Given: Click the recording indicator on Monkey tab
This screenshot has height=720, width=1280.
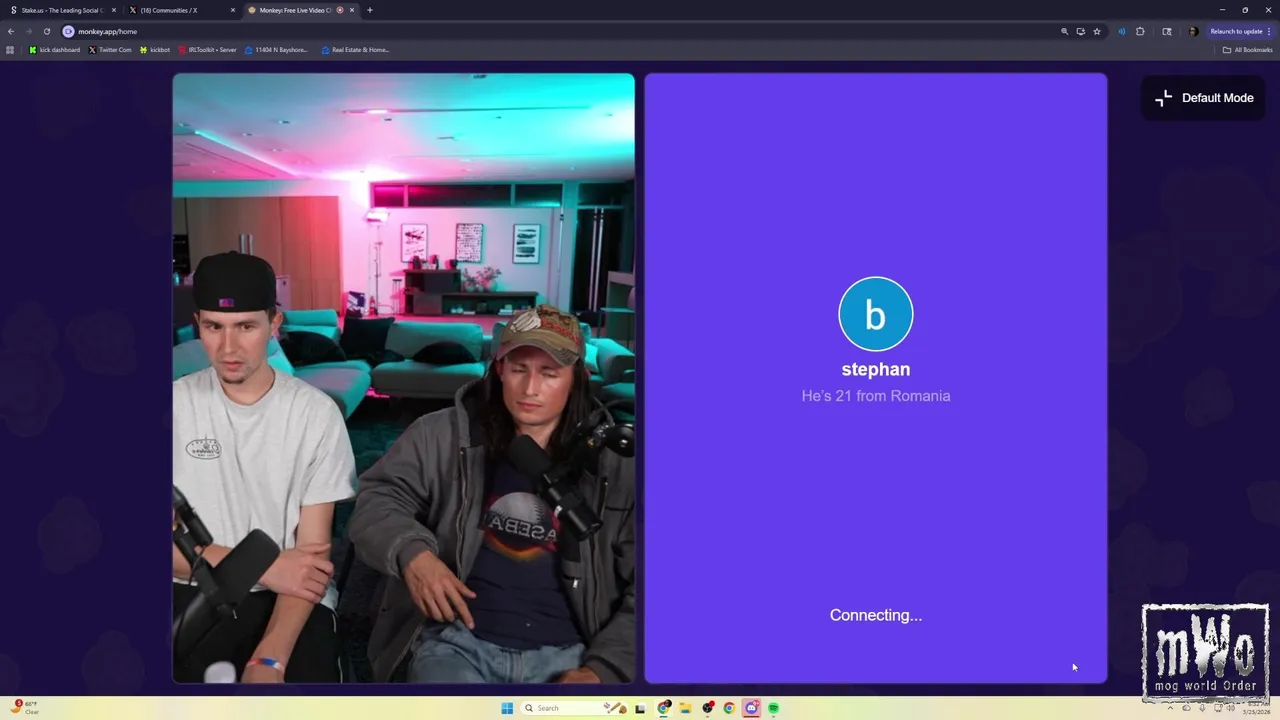Looking at the screenshot, I should (x=340, y=10).
